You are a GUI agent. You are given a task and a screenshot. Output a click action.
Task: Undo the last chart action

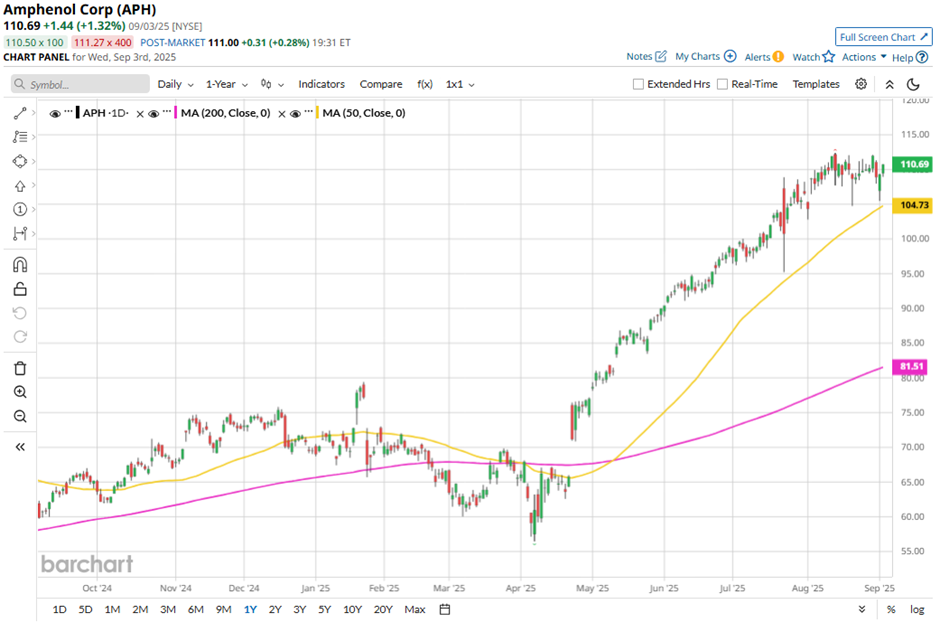tap(20, 313)
